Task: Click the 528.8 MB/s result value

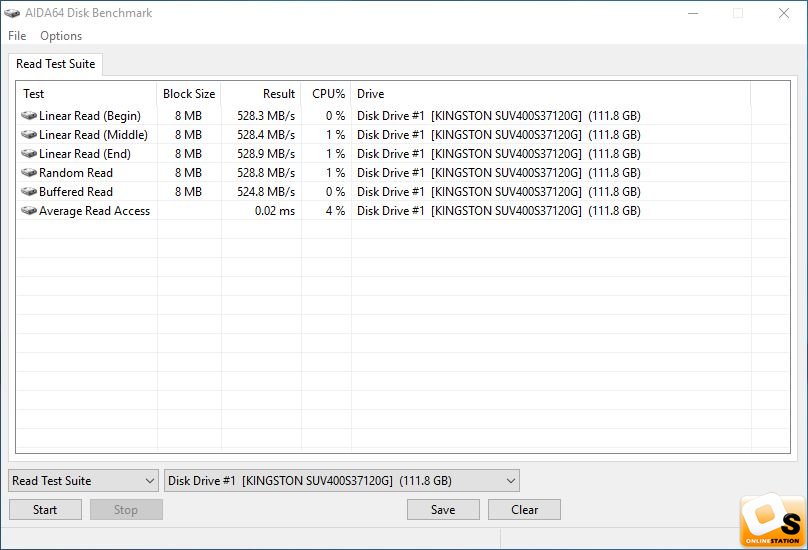Action: pyautogui.click(x=266, y=173)
